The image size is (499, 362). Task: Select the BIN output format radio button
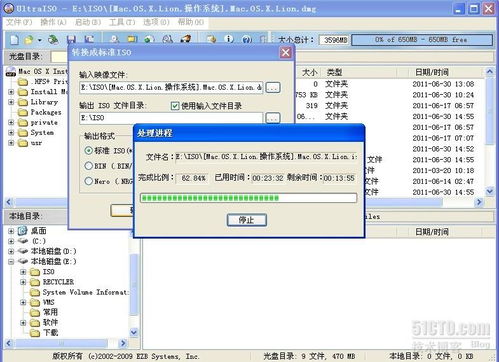click(88, 166)
